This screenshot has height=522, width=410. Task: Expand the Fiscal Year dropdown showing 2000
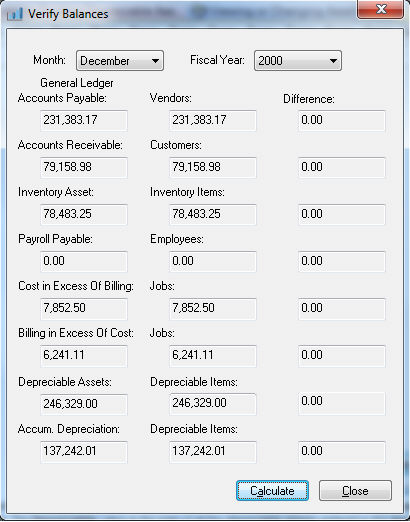pyautogui.click(x=298, y=61)
